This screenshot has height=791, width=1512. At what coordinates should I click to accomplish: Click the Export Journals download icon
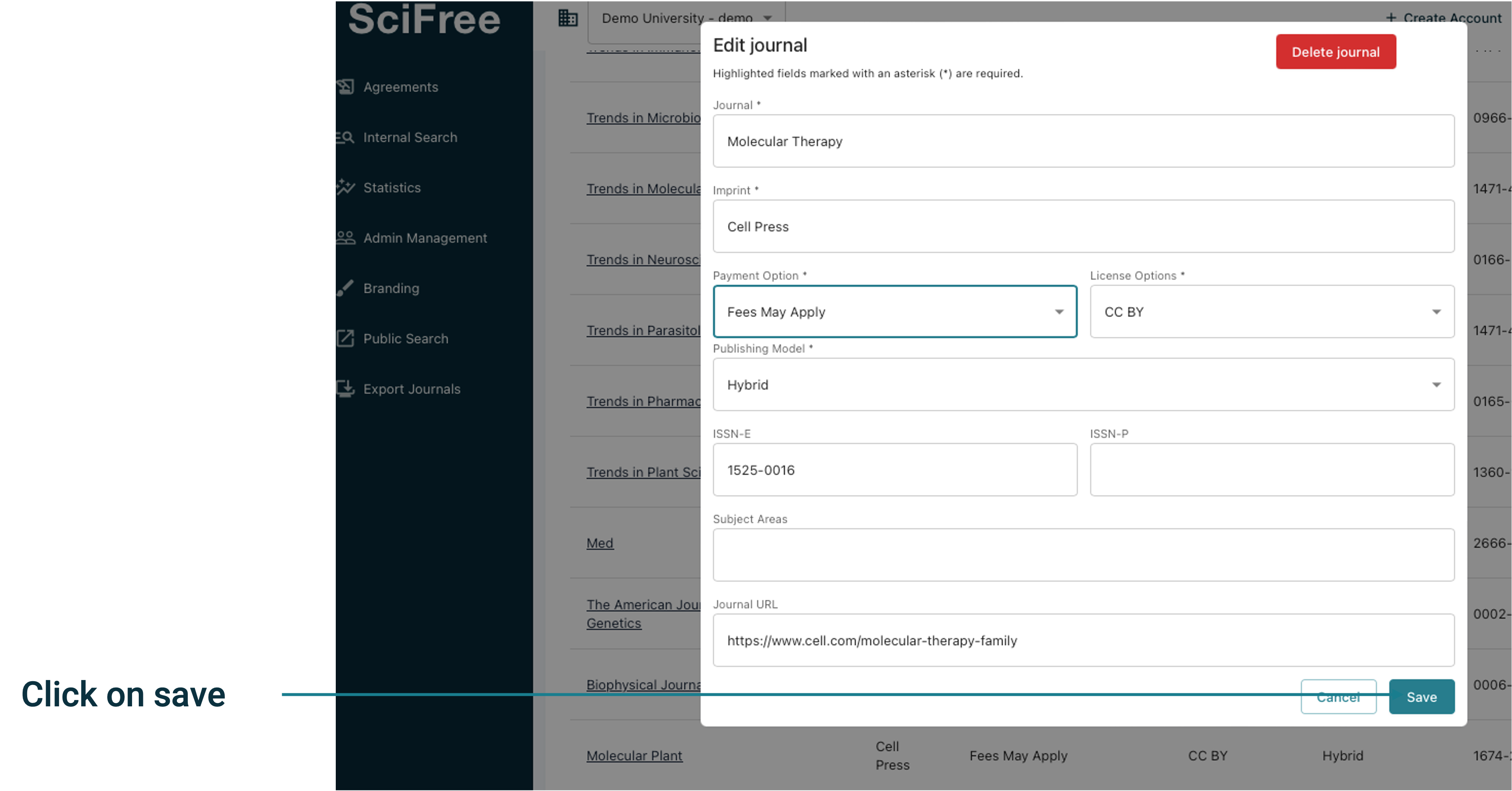pyautogui.click(x=346, y=388)
